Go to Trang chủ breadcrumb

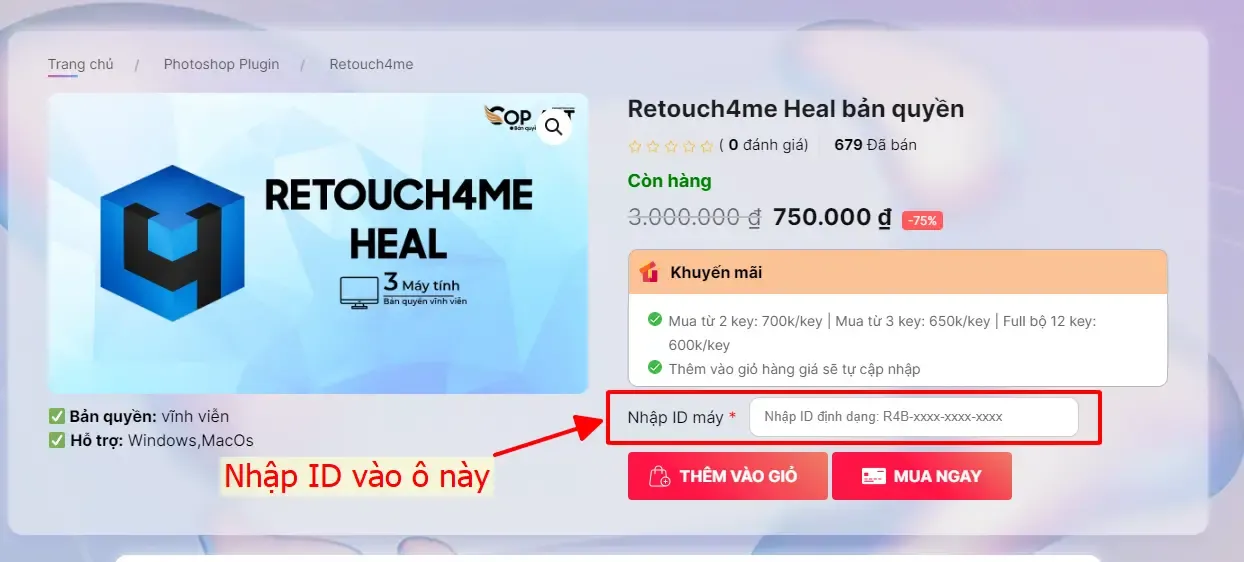81,64
